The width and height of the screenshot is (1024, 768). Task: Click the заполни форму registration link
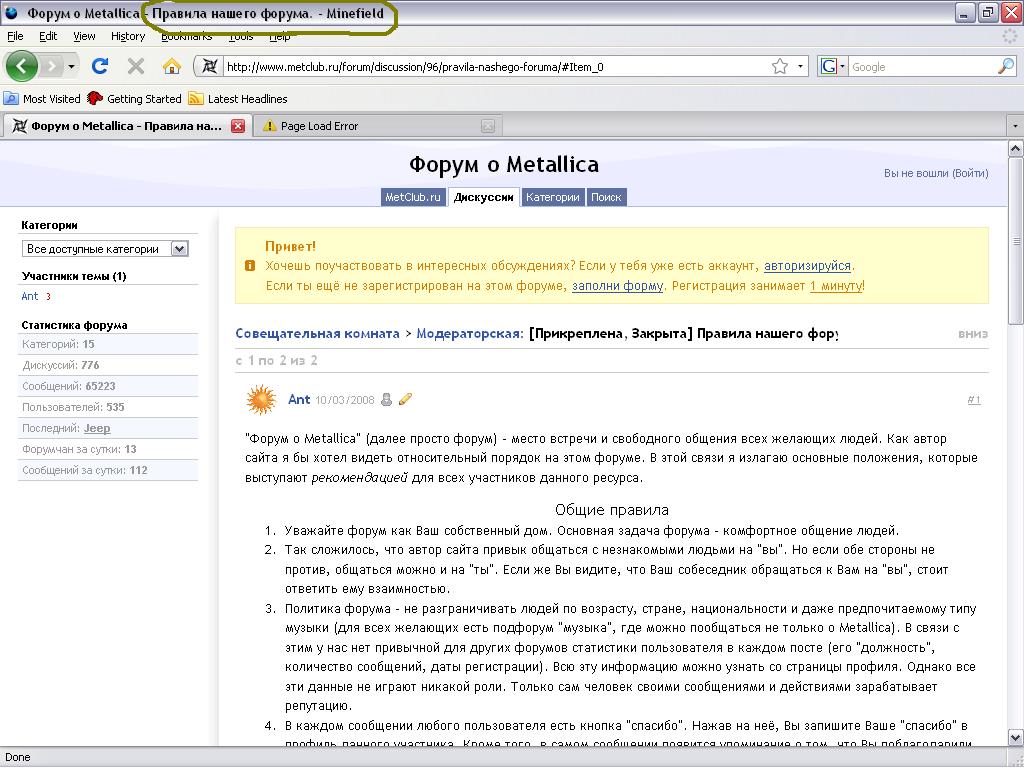coord(617,286)
